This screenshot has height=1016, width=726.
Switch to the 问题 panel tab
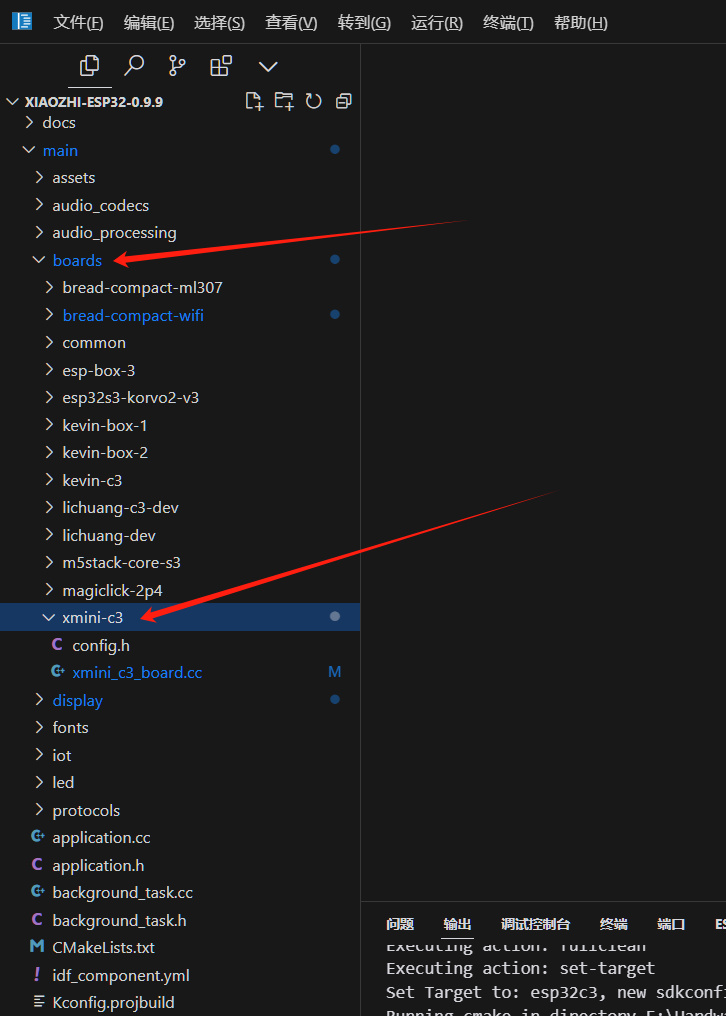click(x=400, y=924)
